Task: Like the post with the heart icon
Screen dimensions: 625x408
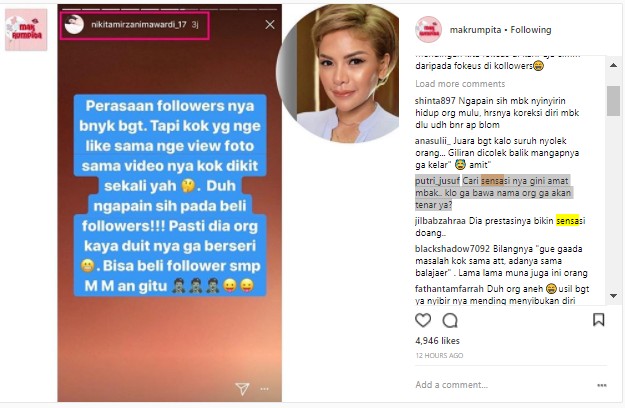Action: pyautogui.click(x=423, y=320)
